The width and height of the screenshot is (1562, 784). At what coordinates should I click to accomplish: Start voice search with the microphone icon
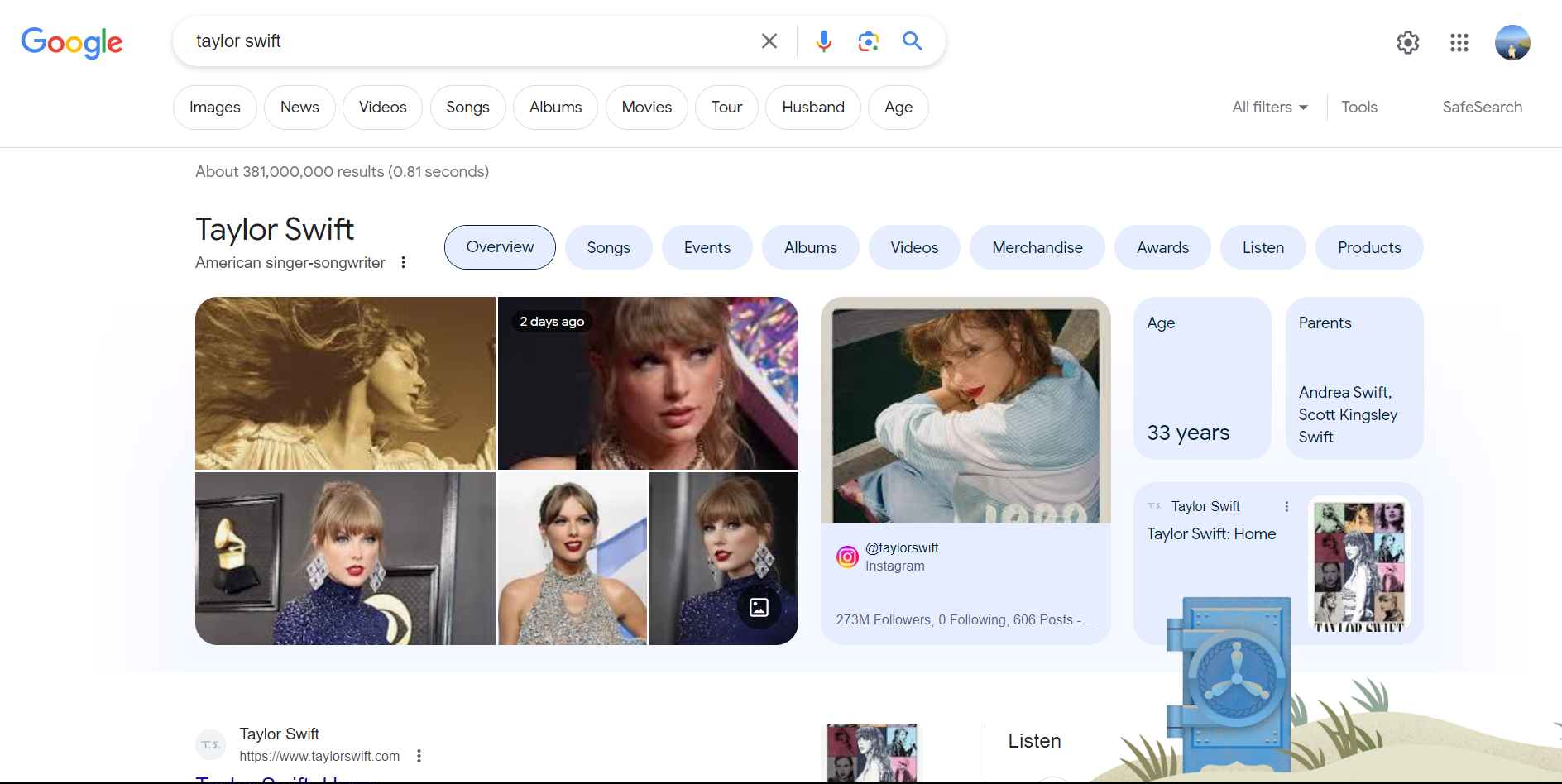click(823, 41)
